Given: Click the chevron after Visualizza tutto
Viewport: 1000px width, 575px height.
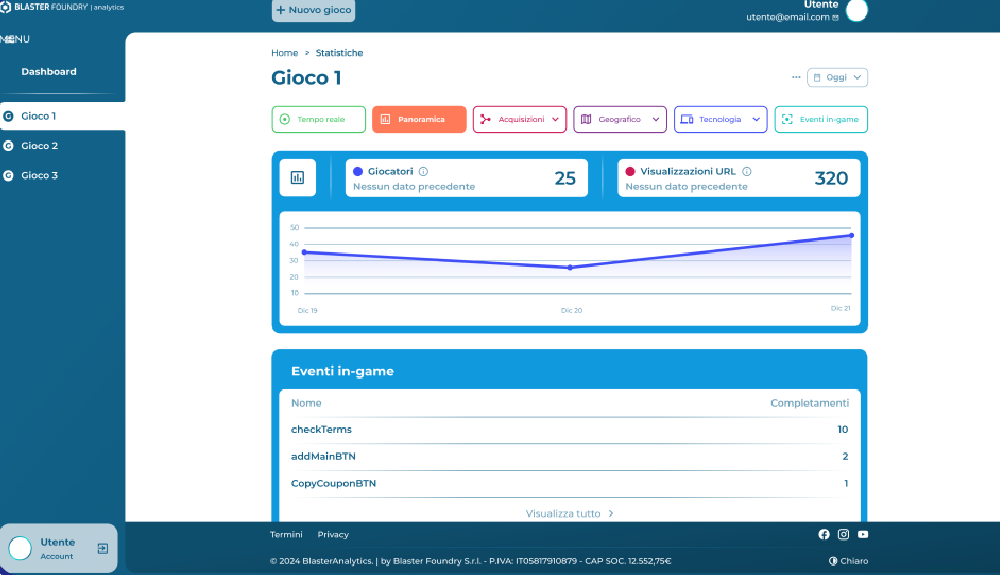Looking at the screenshot, I should [611, 514].
